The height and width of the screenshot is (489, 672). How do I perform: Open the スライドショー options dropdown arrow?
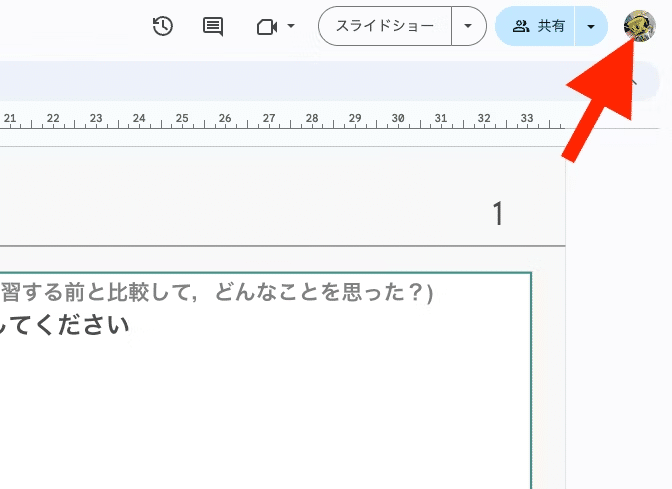point(468,26)
